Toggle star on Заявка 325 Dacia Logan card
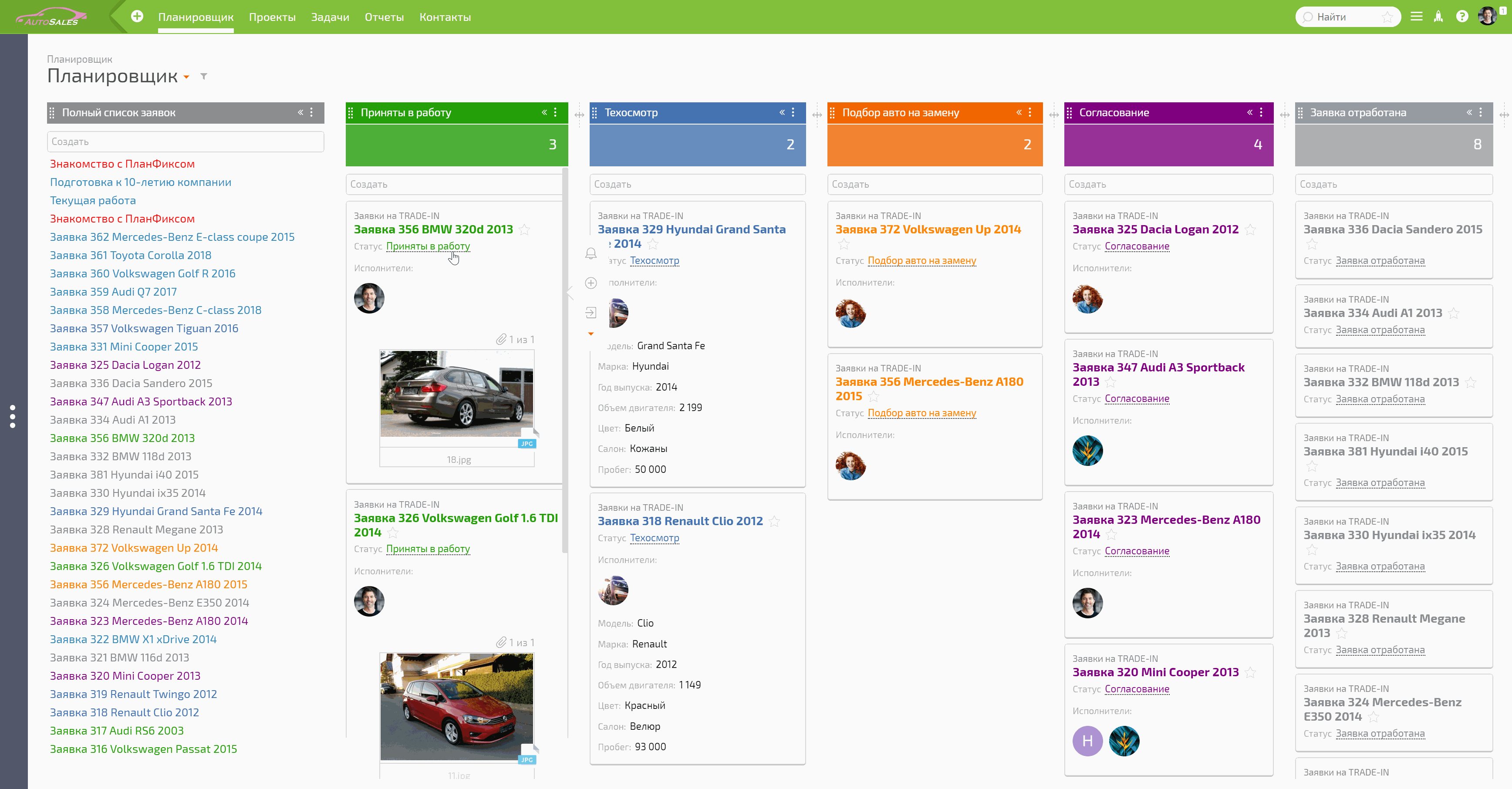The height and width of the screenshot is (789, 1512). [1250, 230]
